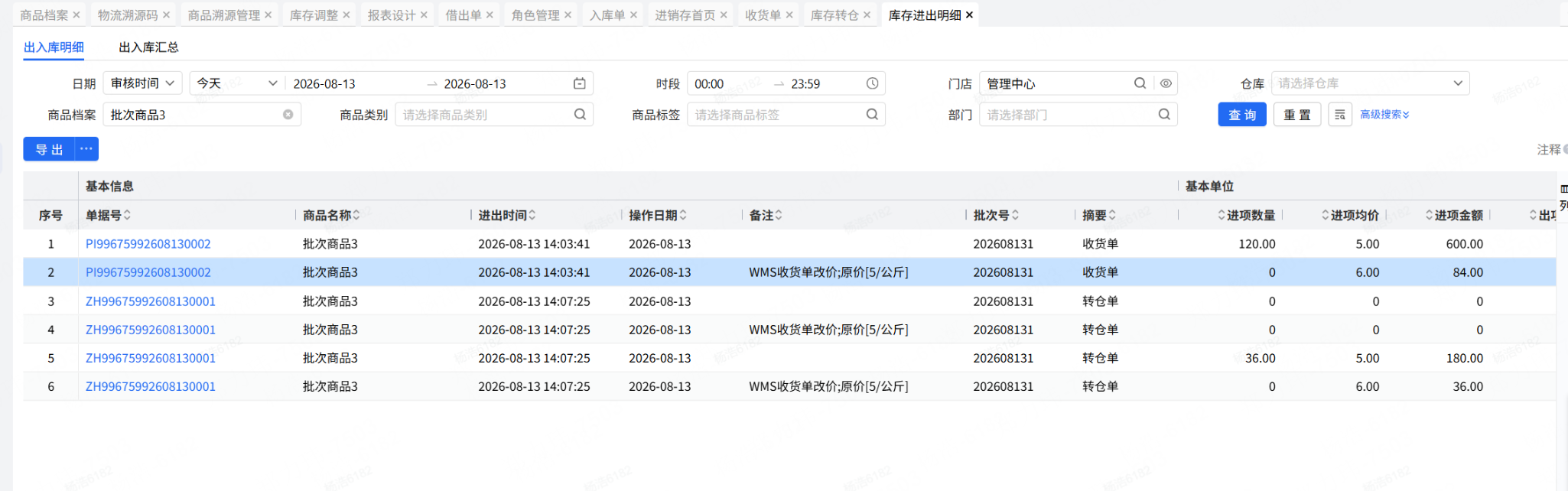Click the 部门 search icon
This screenshot has height=491, width=1568.
[x=1164, y=115]
